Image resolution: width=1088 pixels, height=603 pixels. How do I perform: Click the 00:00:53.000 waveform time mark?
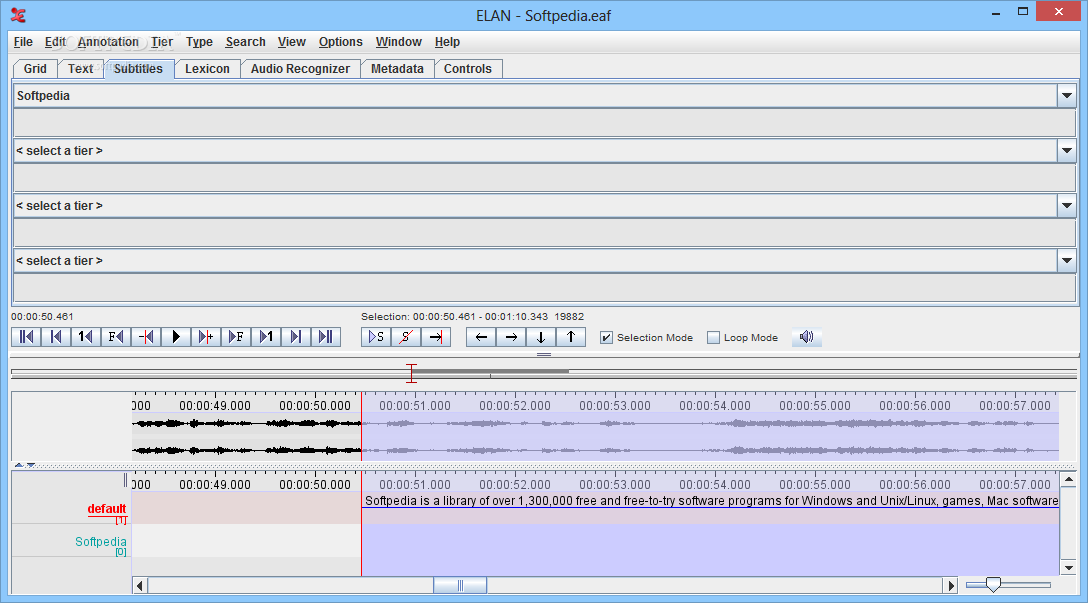[x=615, y=405]
